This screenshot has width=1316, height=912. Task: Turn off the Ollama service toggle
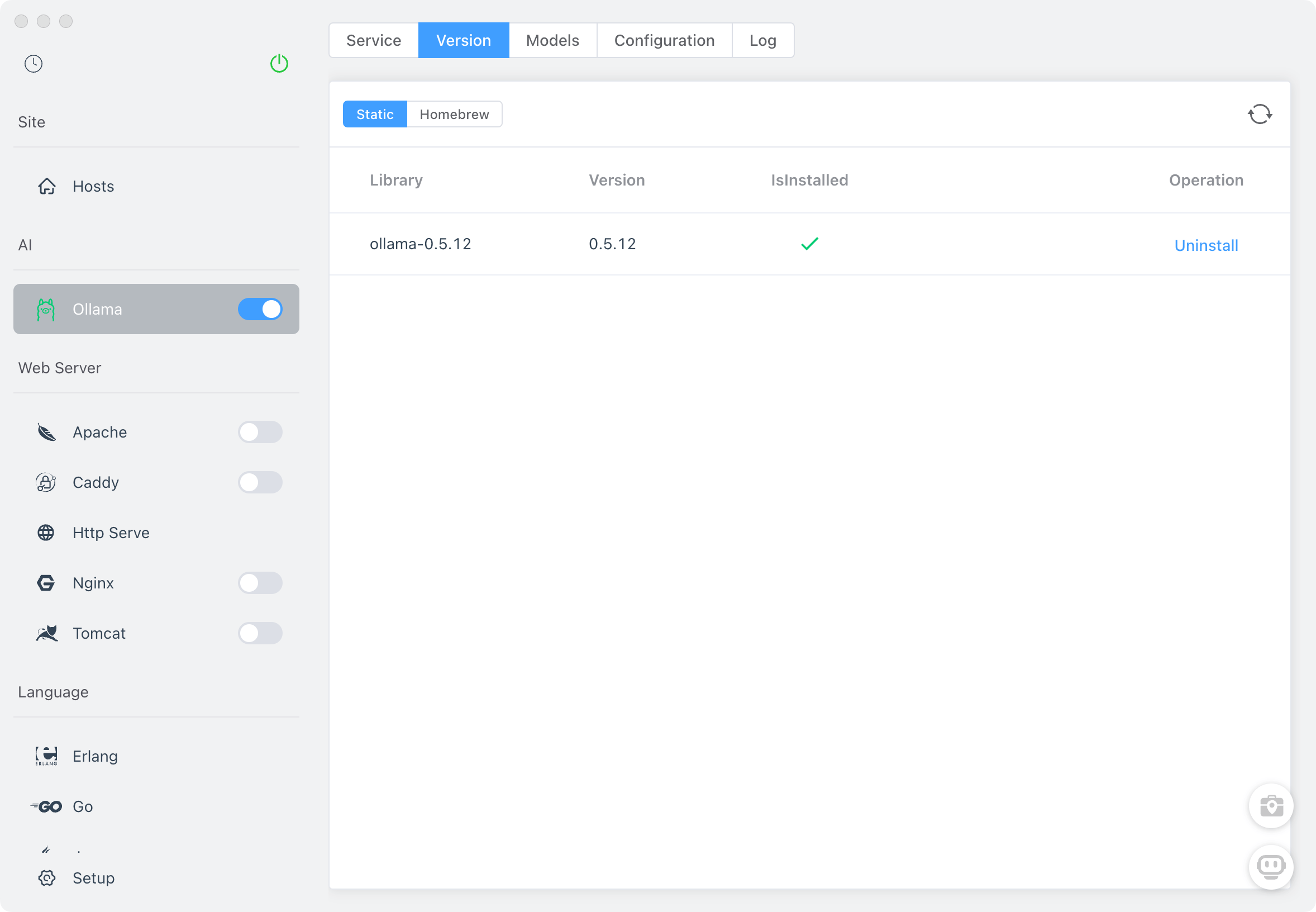coord(260,309)
